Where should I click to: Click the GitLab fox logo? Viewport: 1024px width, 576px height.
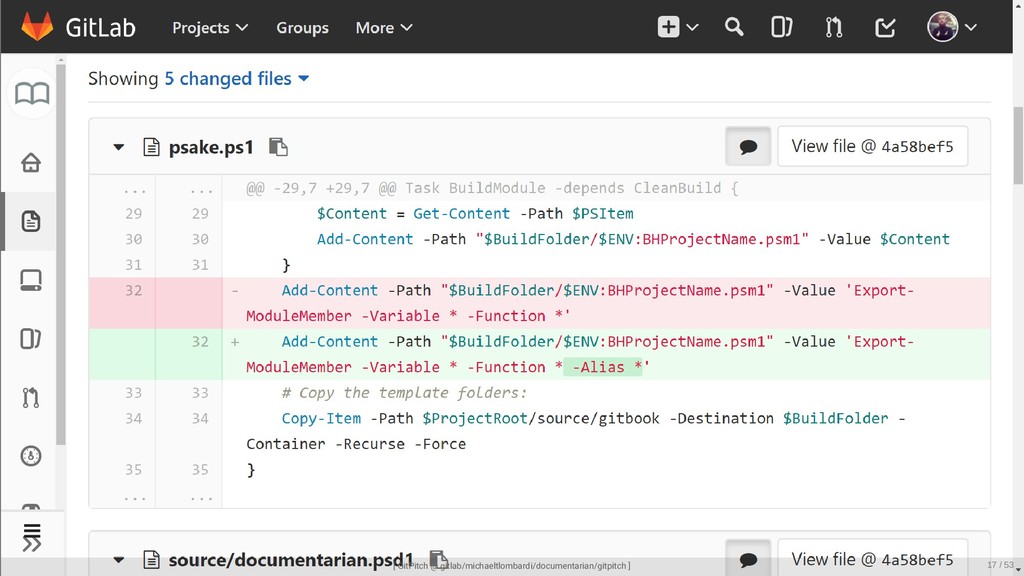coord(37,27)
